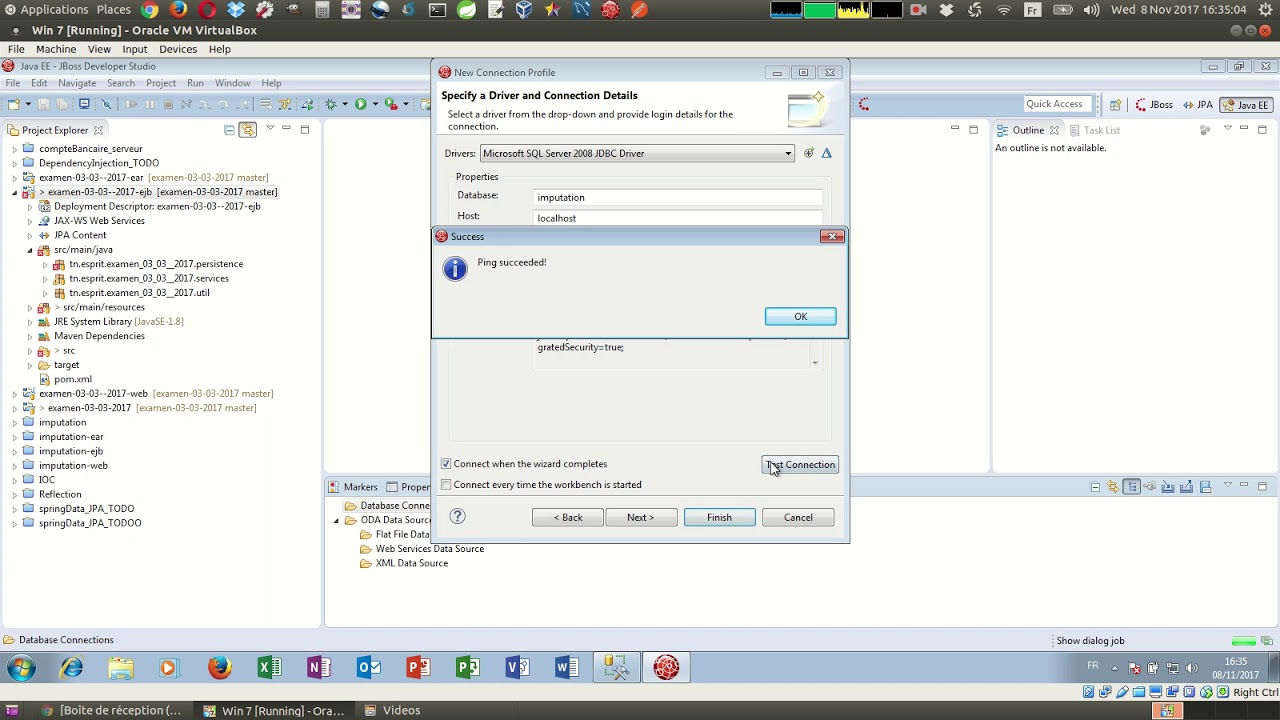Click the New Driver Definition icon
The height and width of the screenshot is (720, 1280).
[x=809, y=153]
